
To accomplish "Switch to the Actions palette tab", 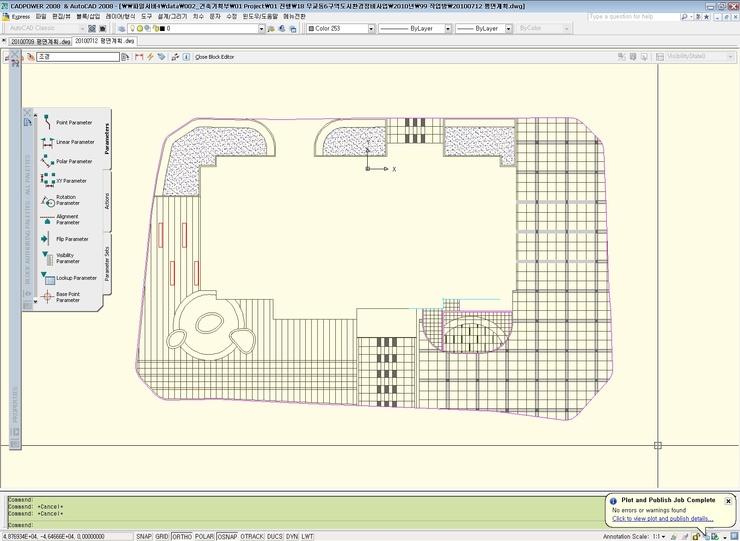I will [107, 201].
